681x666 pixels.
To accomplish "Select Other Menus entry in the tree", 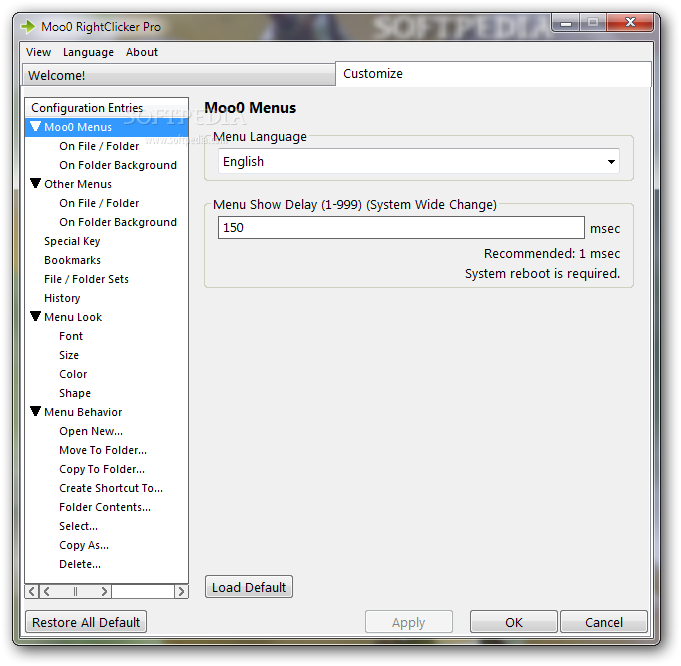I will [x=78, y=184].
